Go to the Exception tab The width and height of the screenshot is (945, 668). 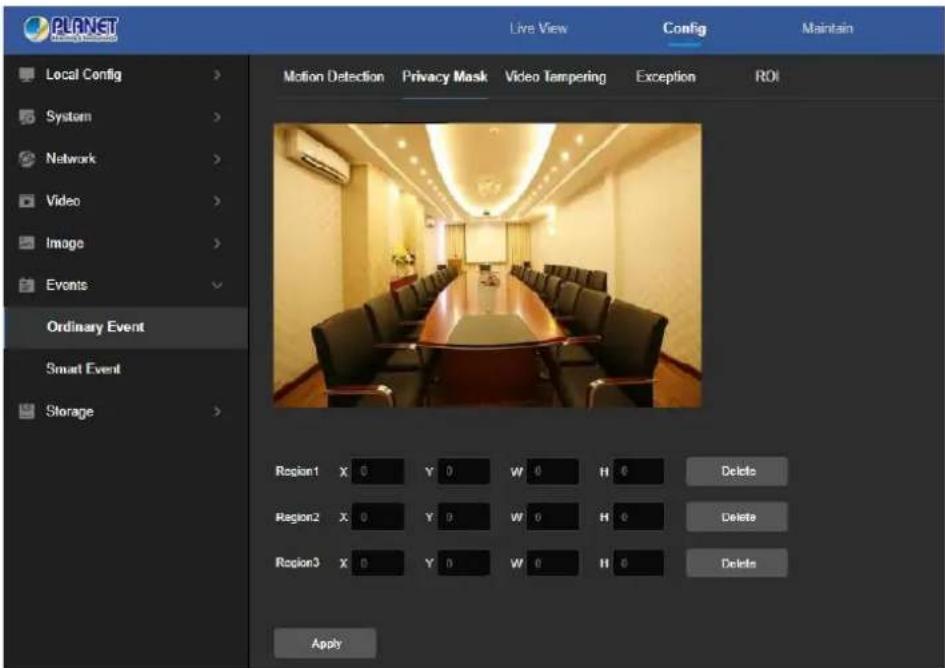[x=665, y=77]
